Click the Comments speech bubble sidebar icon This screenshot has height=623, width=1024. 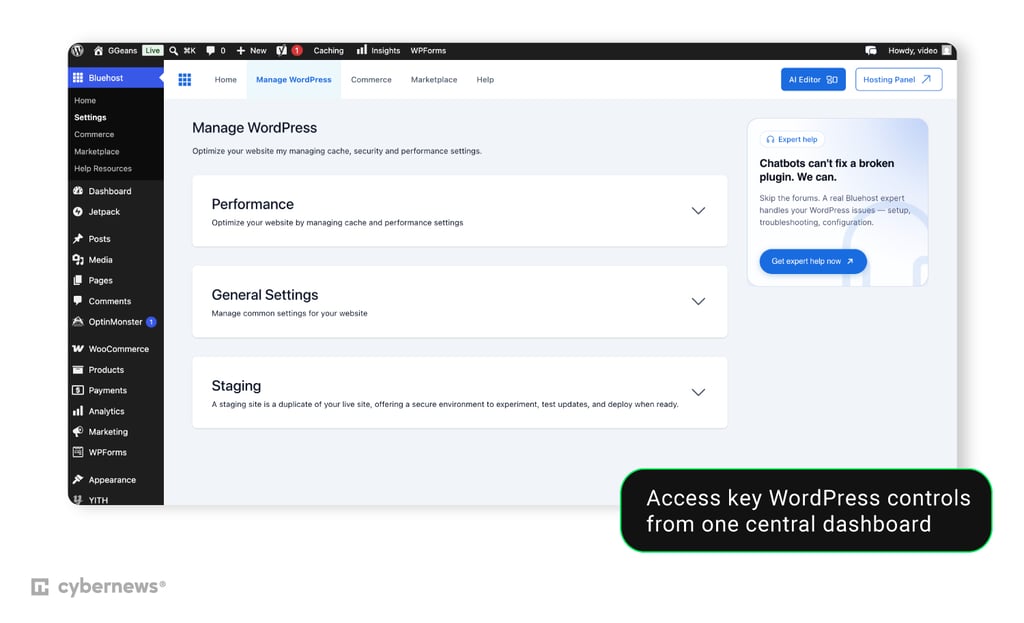(x=78, y=300)
